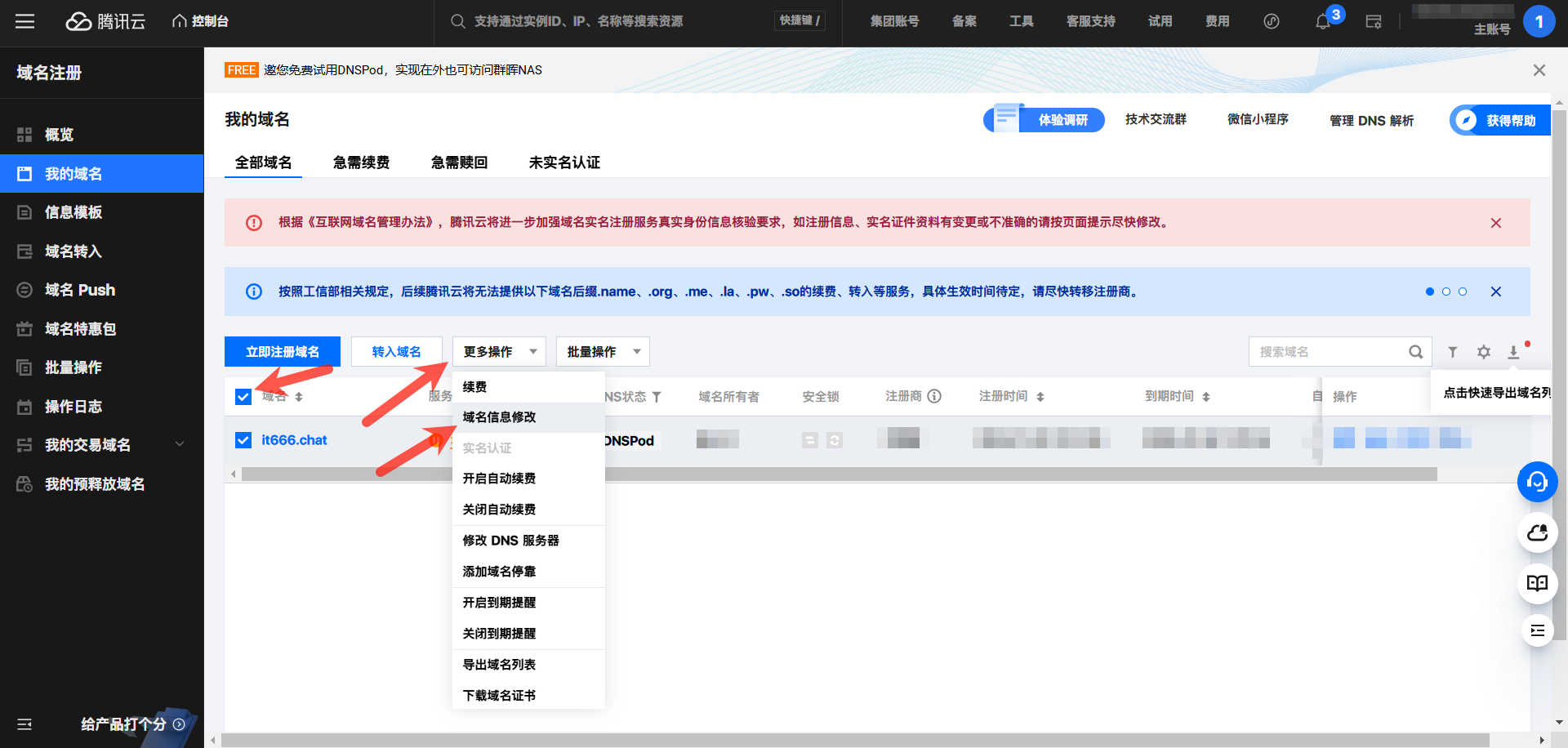Switch to 未实名认证 tab

564,163
